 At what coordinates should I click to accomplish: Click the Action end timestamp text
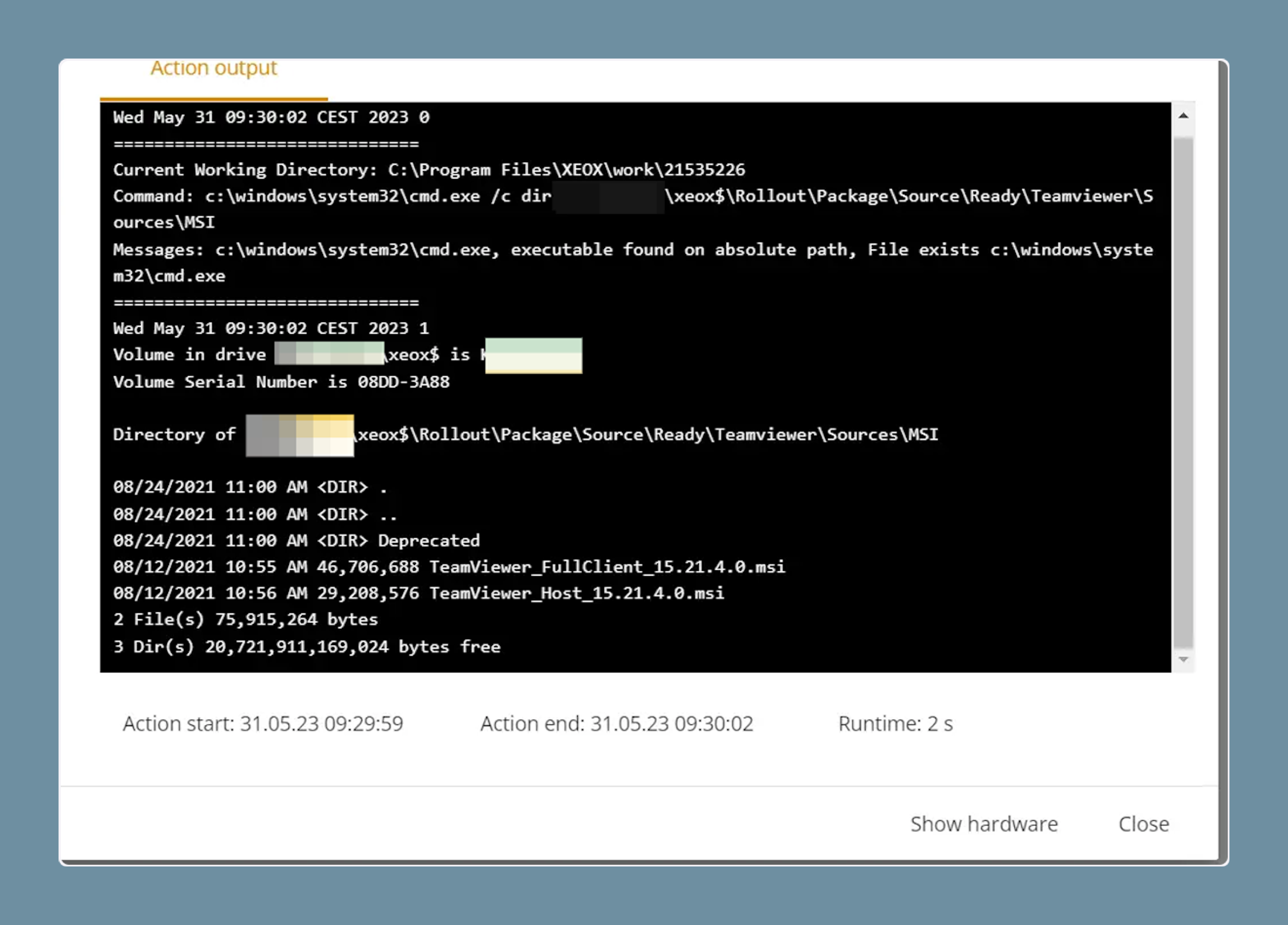point(616,724)
